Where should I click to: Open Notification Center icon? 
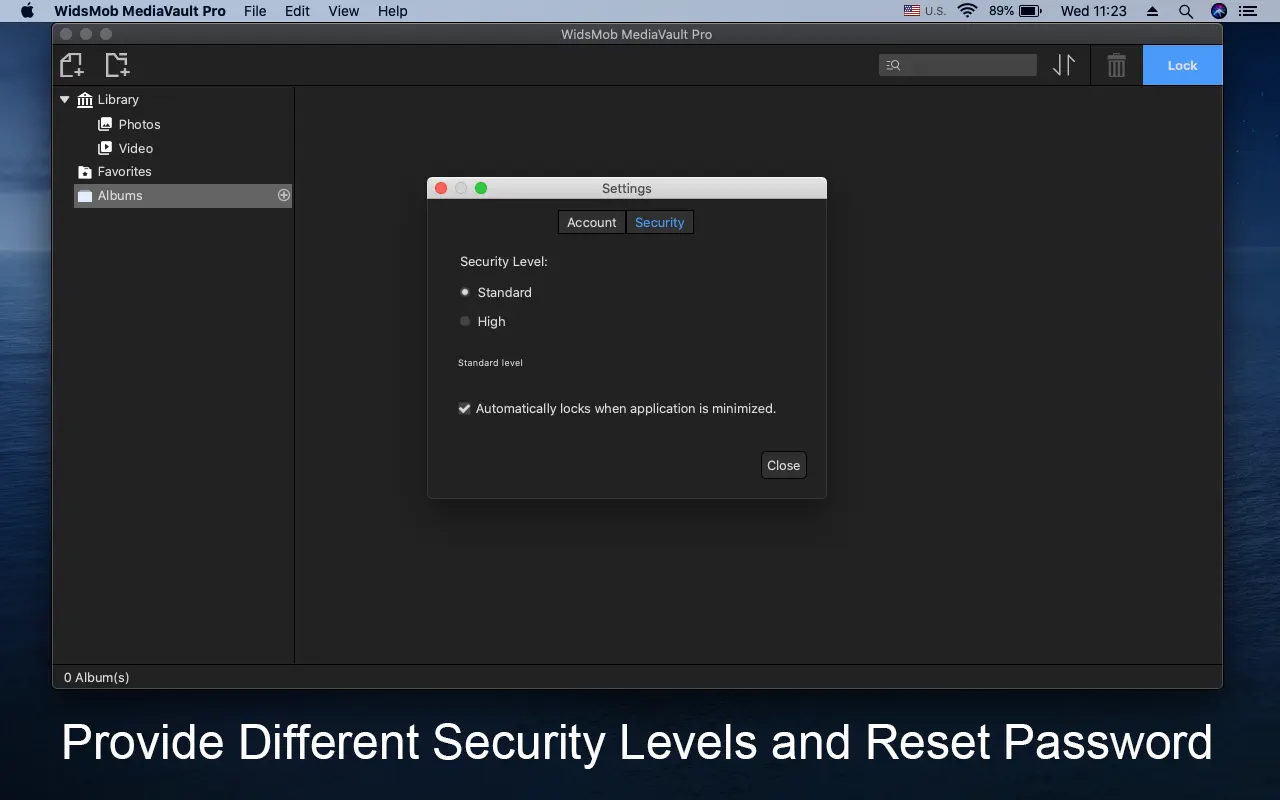click(x=1247, y=11)
